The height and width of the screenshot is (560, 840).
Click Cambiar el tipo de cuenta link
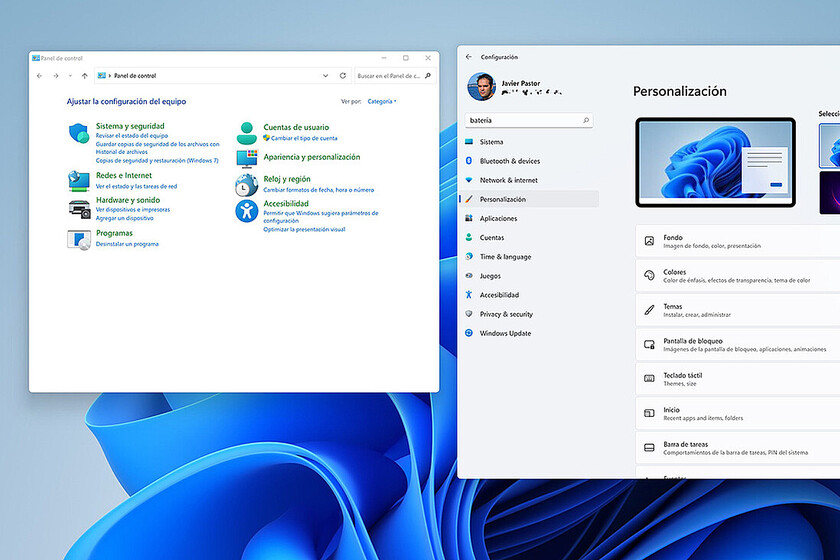pyautogui.click(x=304, y=138)
